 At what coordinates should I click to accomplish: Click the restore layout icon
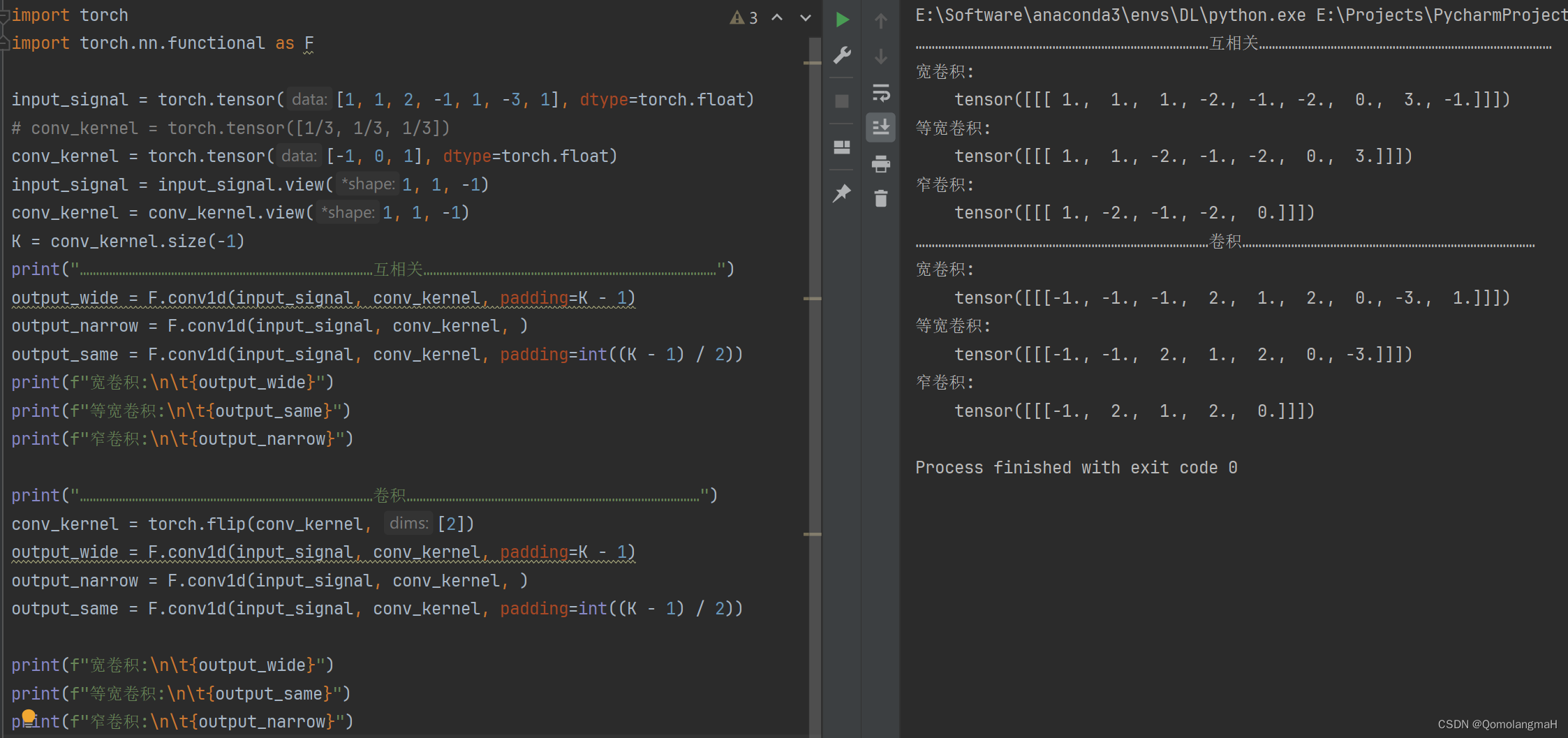tap(842, 147)
